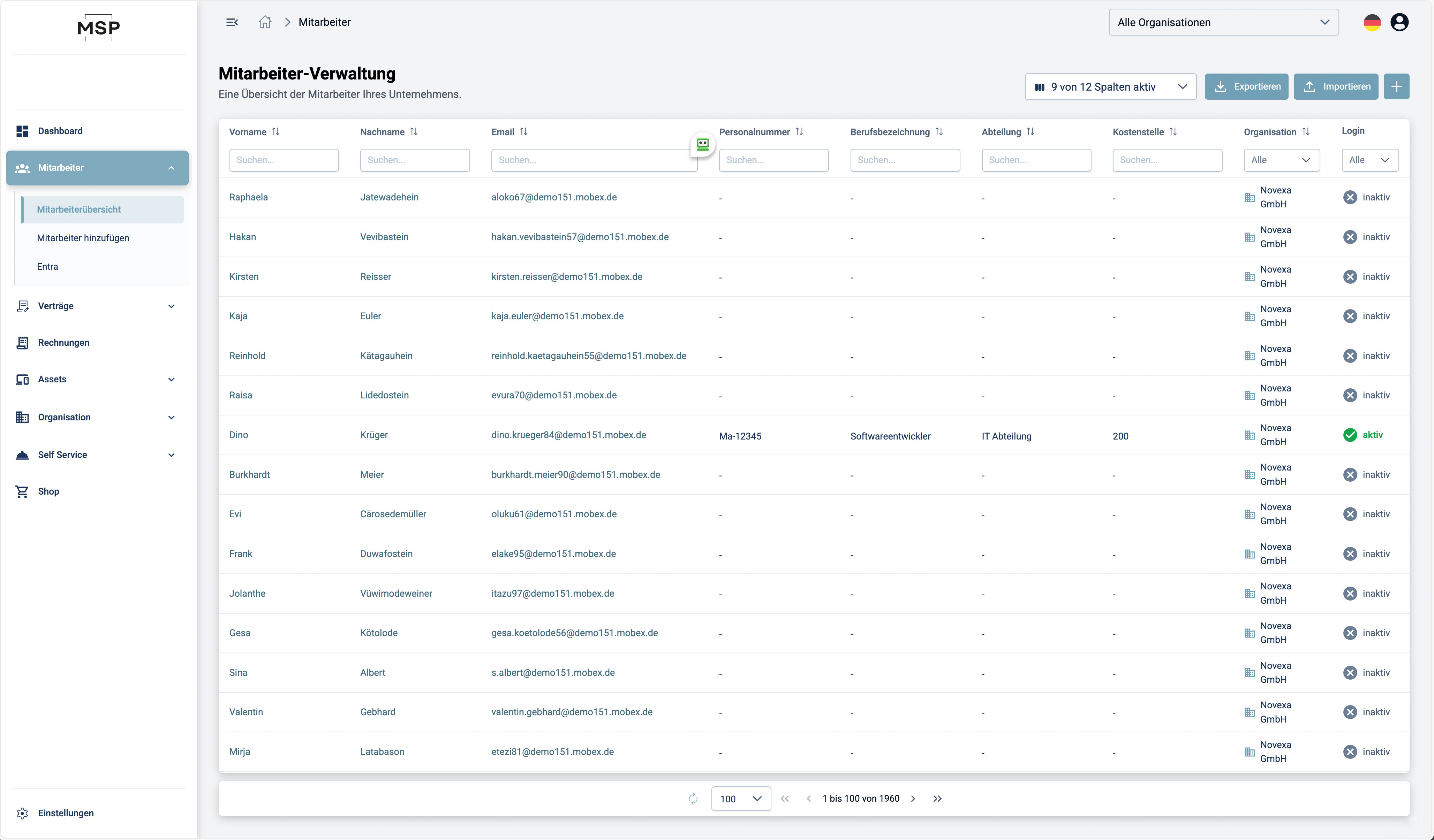Open the user profile avatar icon

pyautogui.click(x=1399, y=22)
